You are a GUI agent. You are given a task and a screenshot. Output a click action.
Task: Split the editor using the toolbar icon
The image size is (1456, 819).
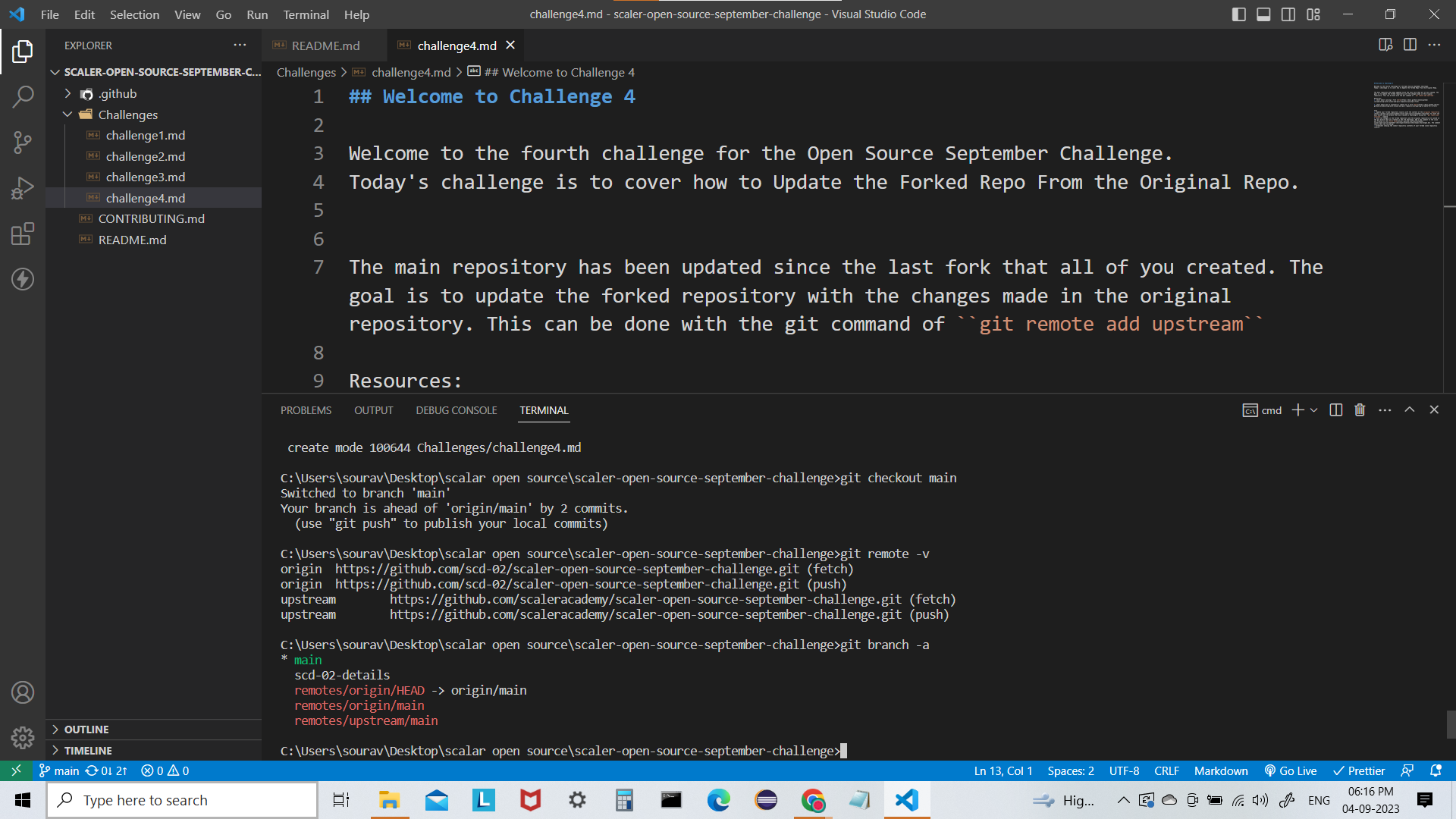coord(1410,45)
